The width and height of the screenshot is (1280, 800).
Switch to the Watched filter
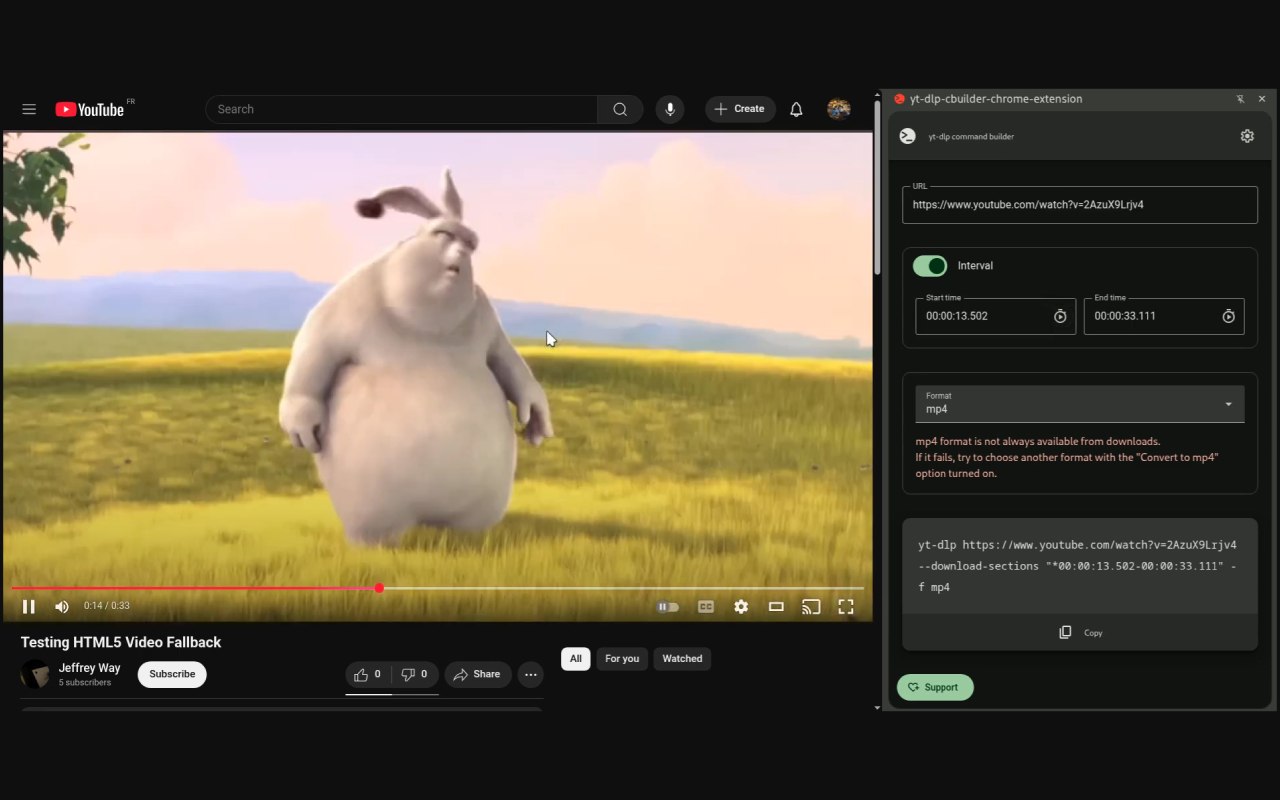(x=682, y=658)
